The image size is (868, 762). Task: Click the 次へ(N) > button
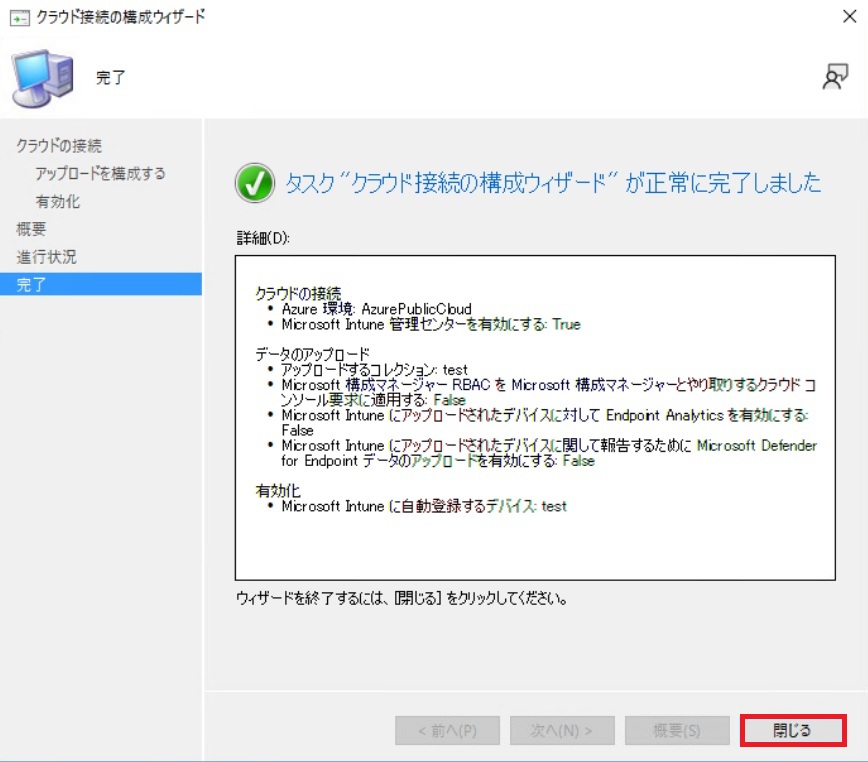(562, 731)
